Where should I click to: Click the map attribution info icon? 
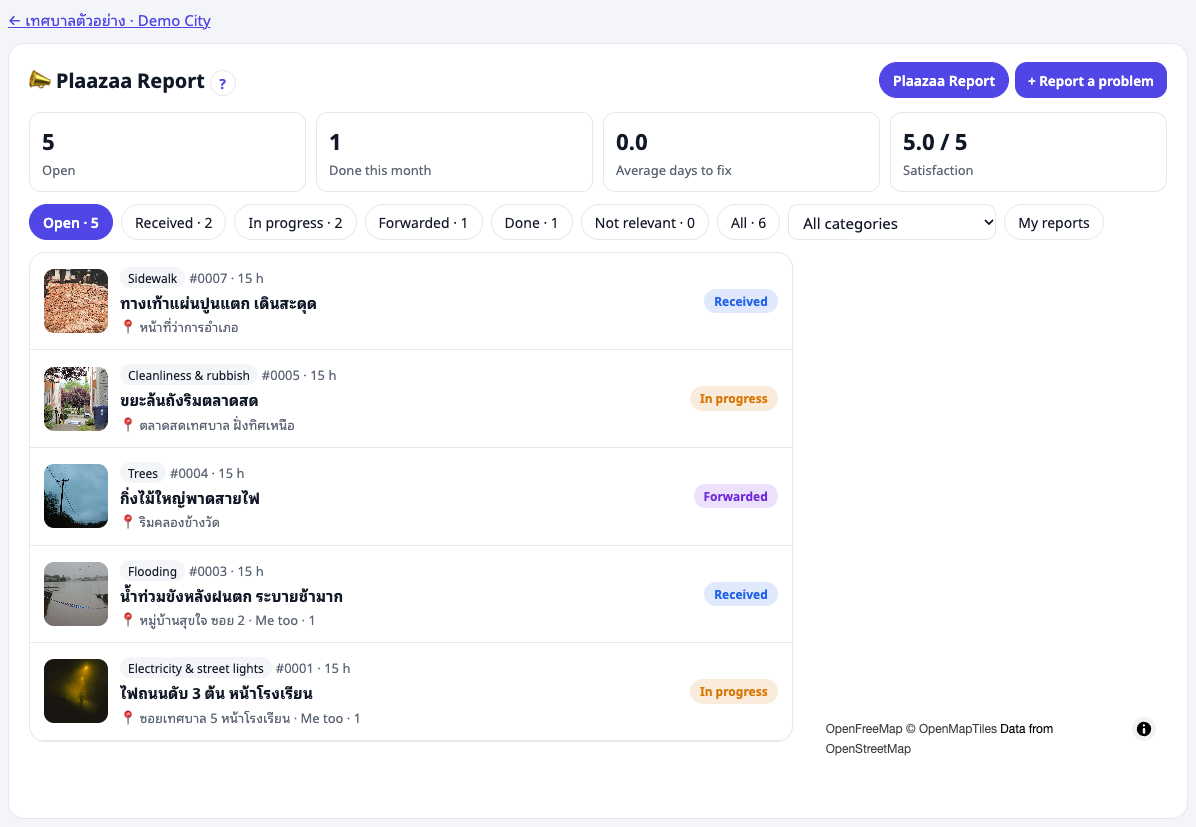pyautogui.click(x=1143, y=729)
